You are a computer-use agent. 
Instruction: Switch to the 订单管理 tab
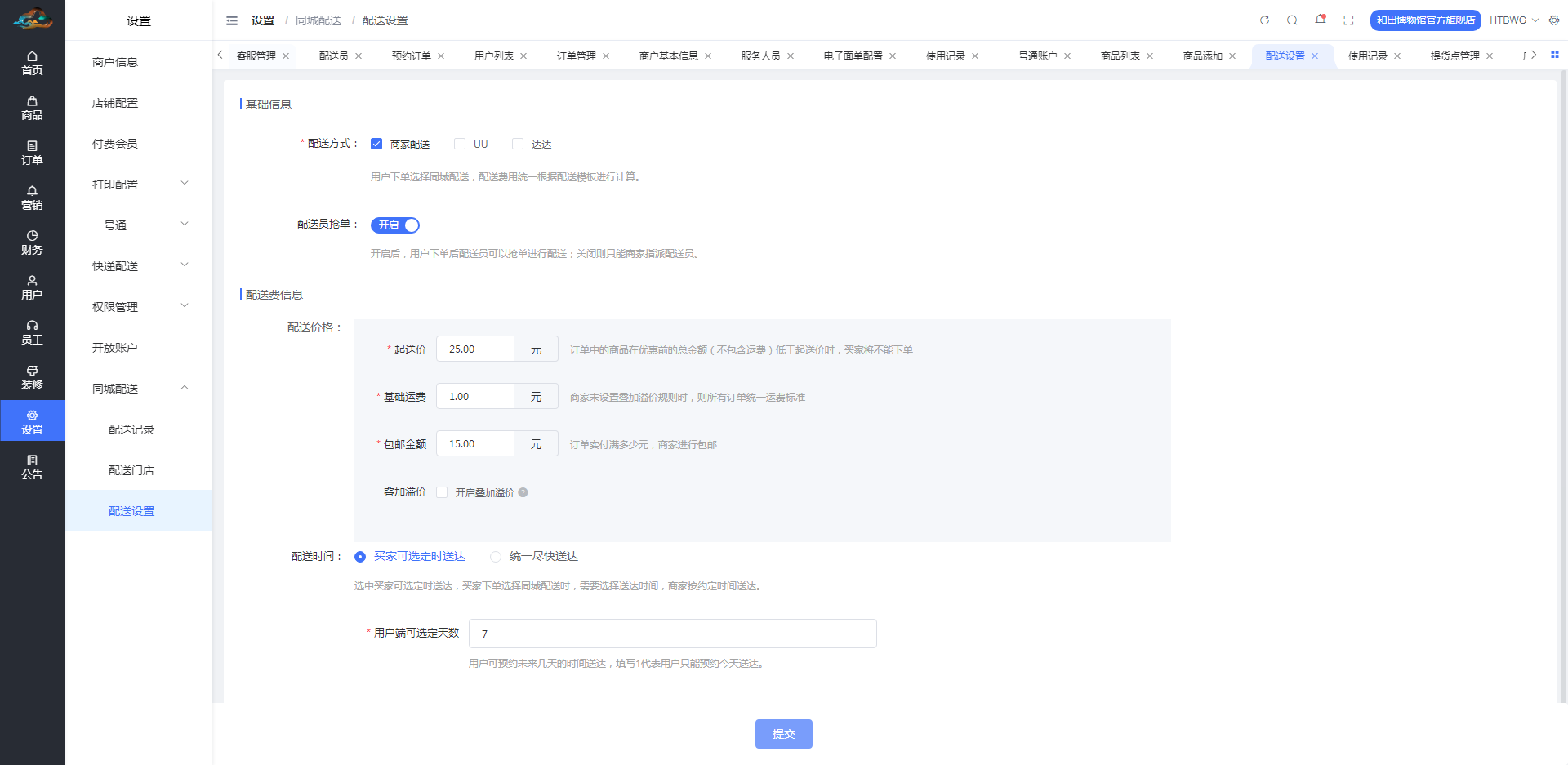(x=576, y=56)
